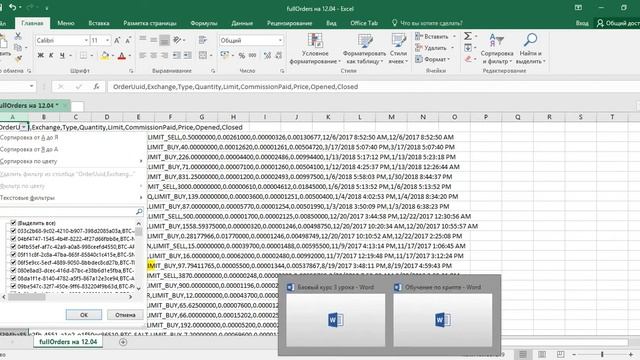Click the Percent Style button
Screen dimensions: 640x360
[x=242, y=56]
